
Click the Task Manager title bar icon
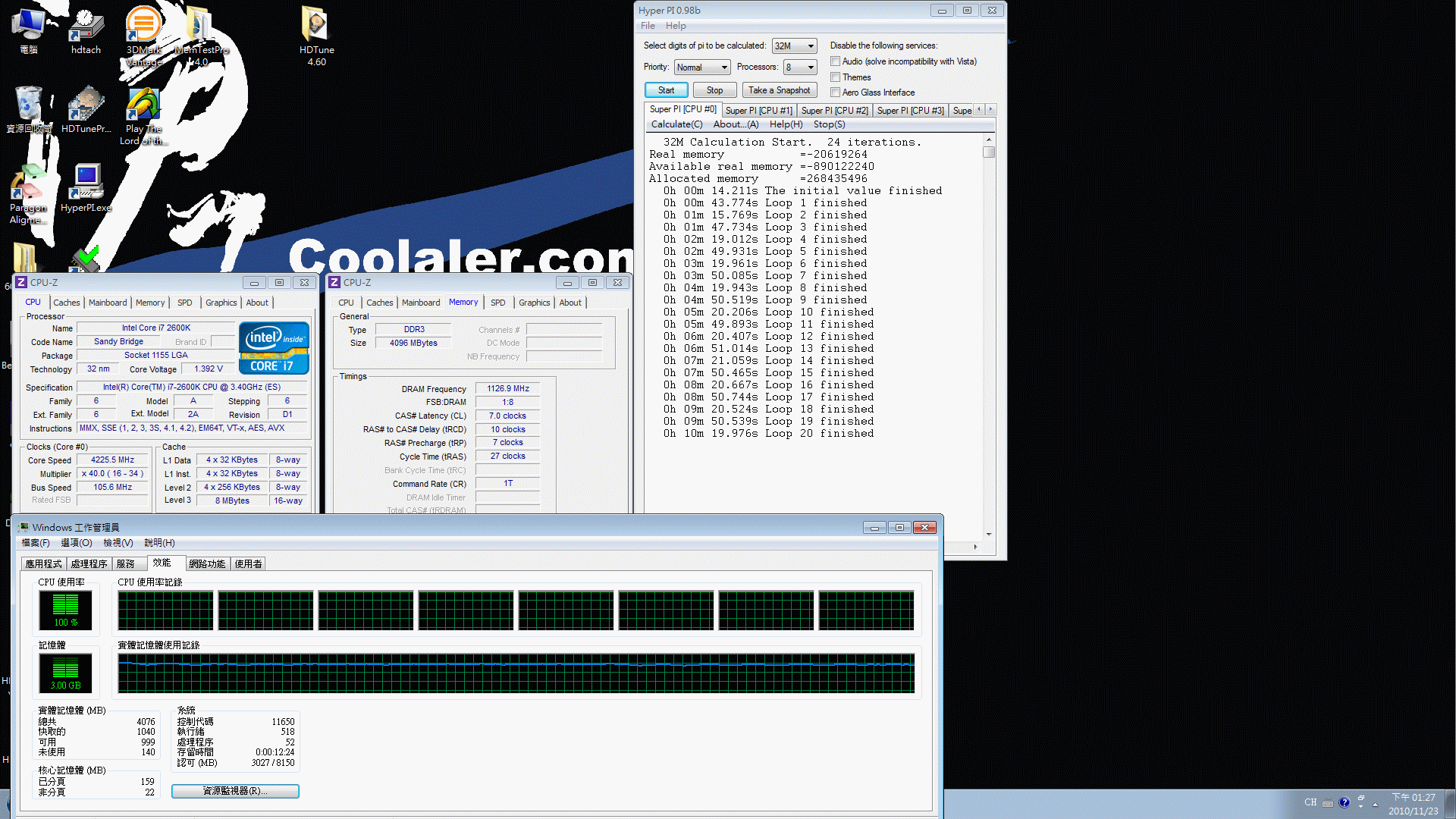point(24,527)
